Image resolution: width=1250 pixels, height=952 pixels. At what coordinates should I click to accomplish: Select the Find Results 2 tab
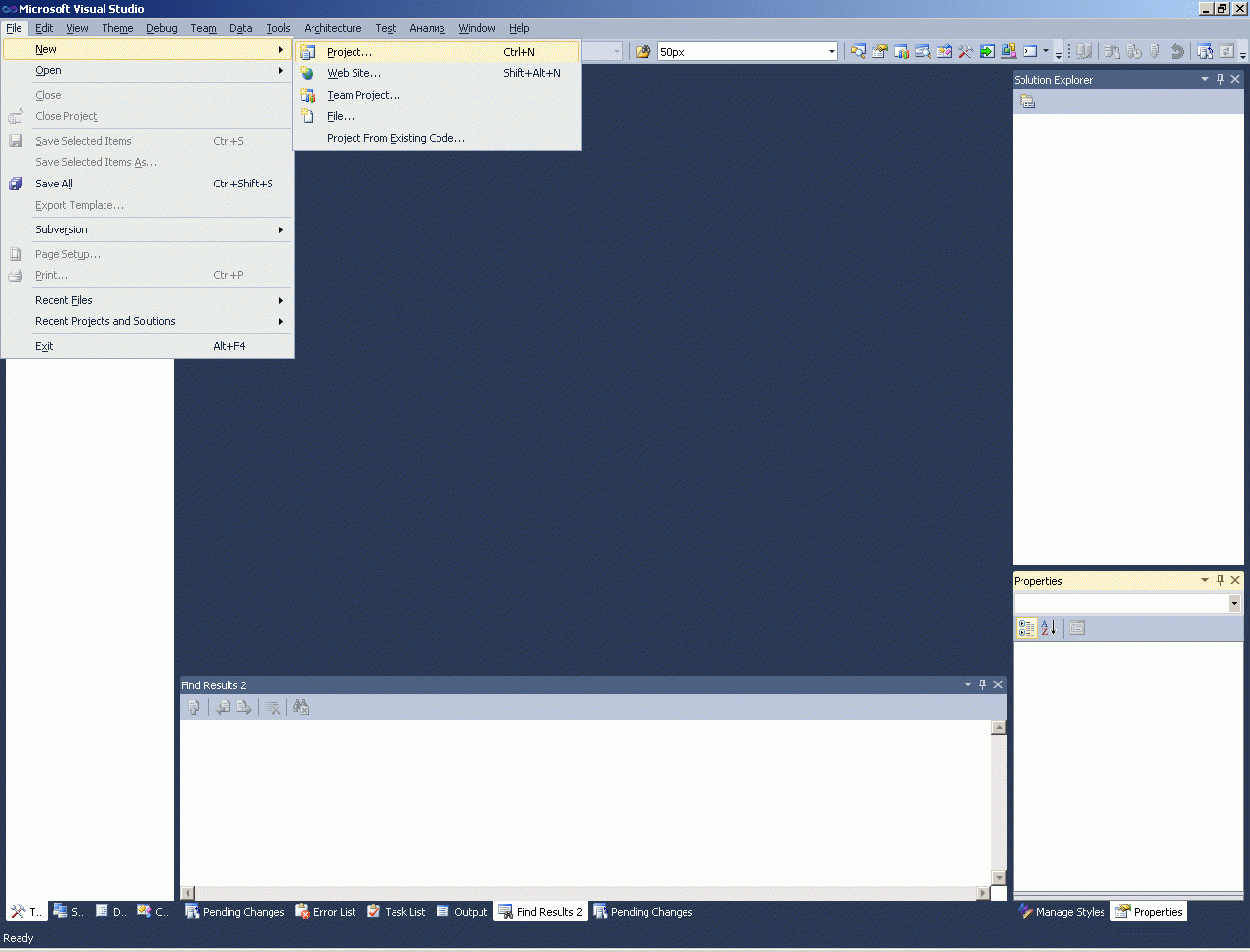540,912
